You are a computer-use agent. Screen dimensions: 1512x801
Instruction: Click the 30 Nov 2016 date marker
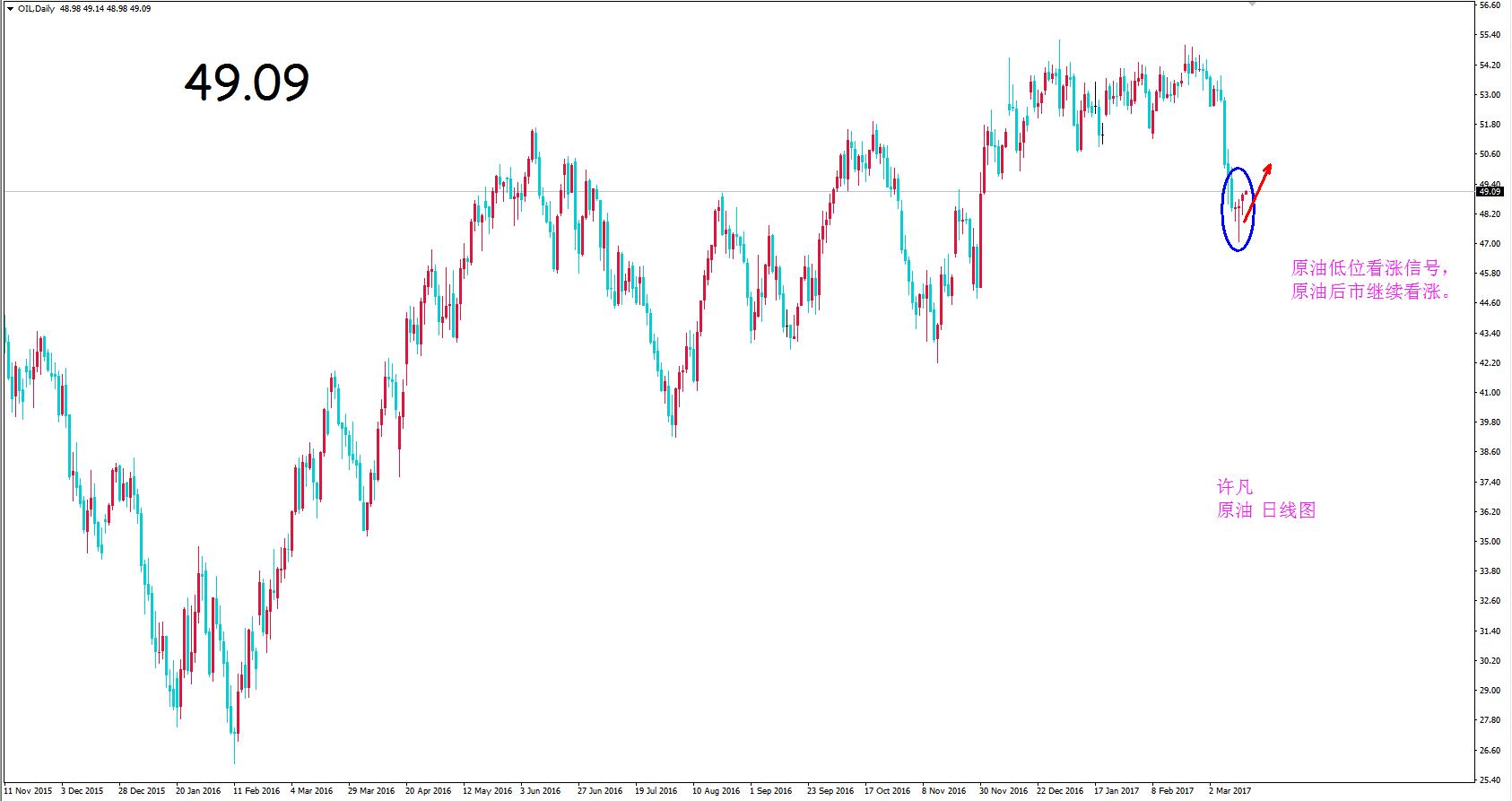pos(1003,791)
